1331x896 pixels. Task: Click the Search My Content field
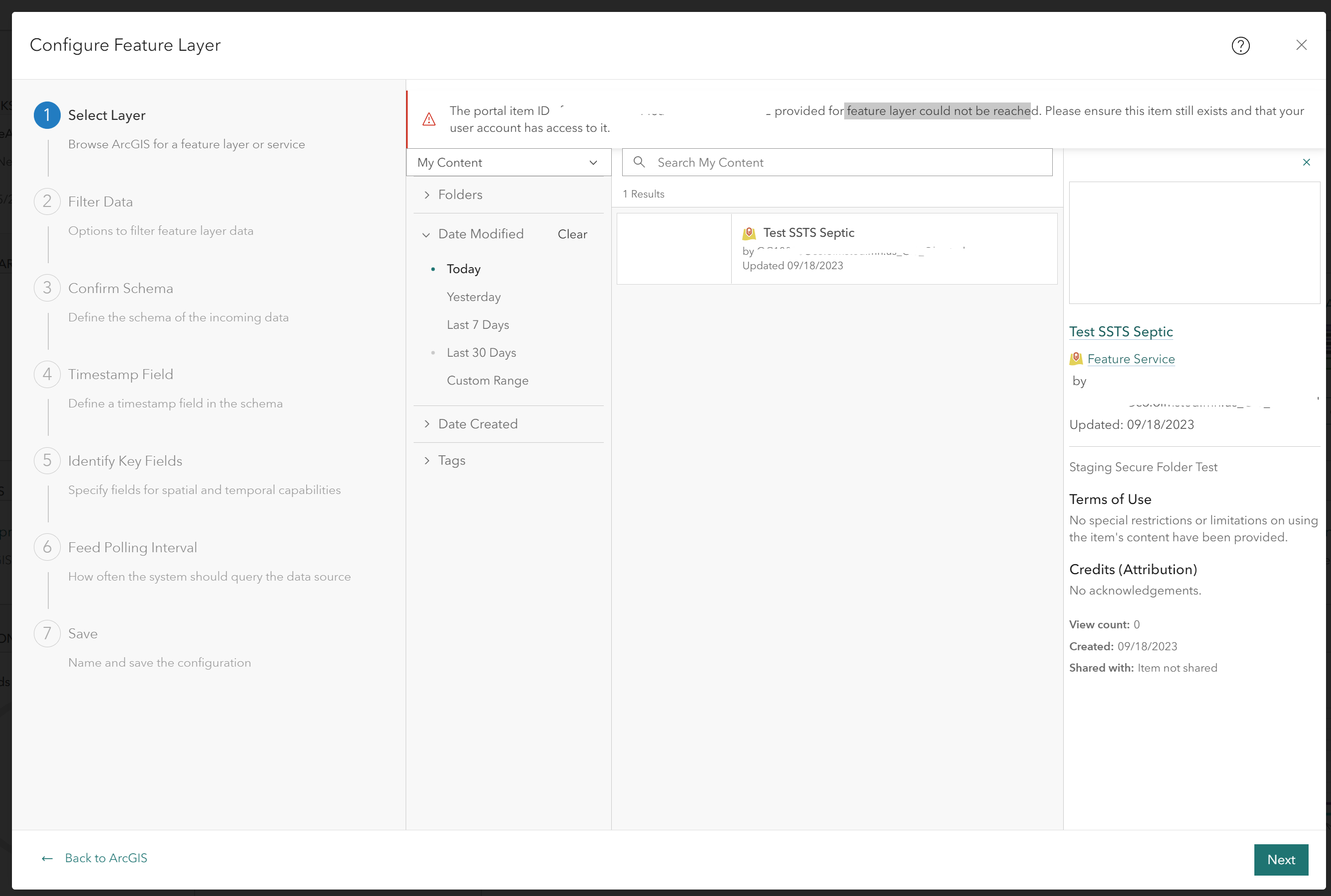click(x=846, y=163)
